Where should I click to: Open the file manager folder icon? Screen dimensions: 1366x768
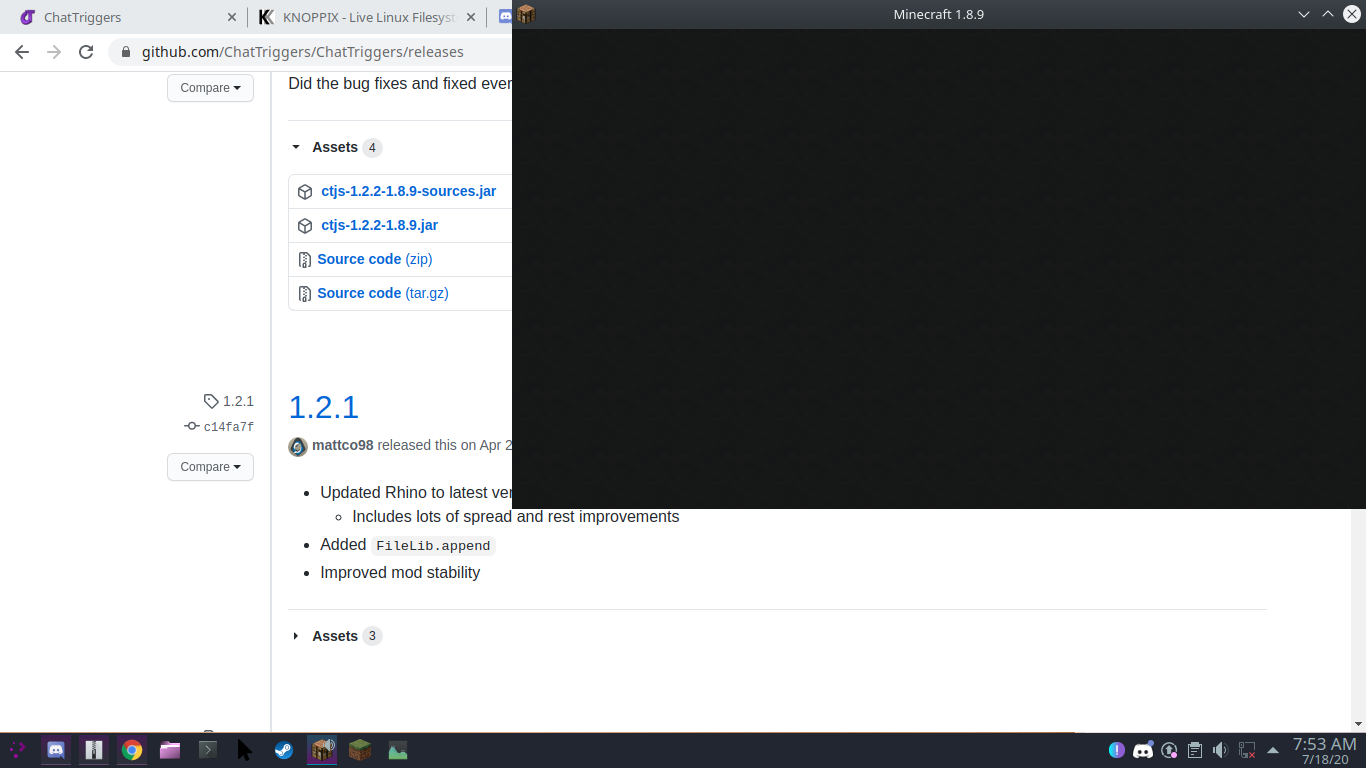(169, 750)
